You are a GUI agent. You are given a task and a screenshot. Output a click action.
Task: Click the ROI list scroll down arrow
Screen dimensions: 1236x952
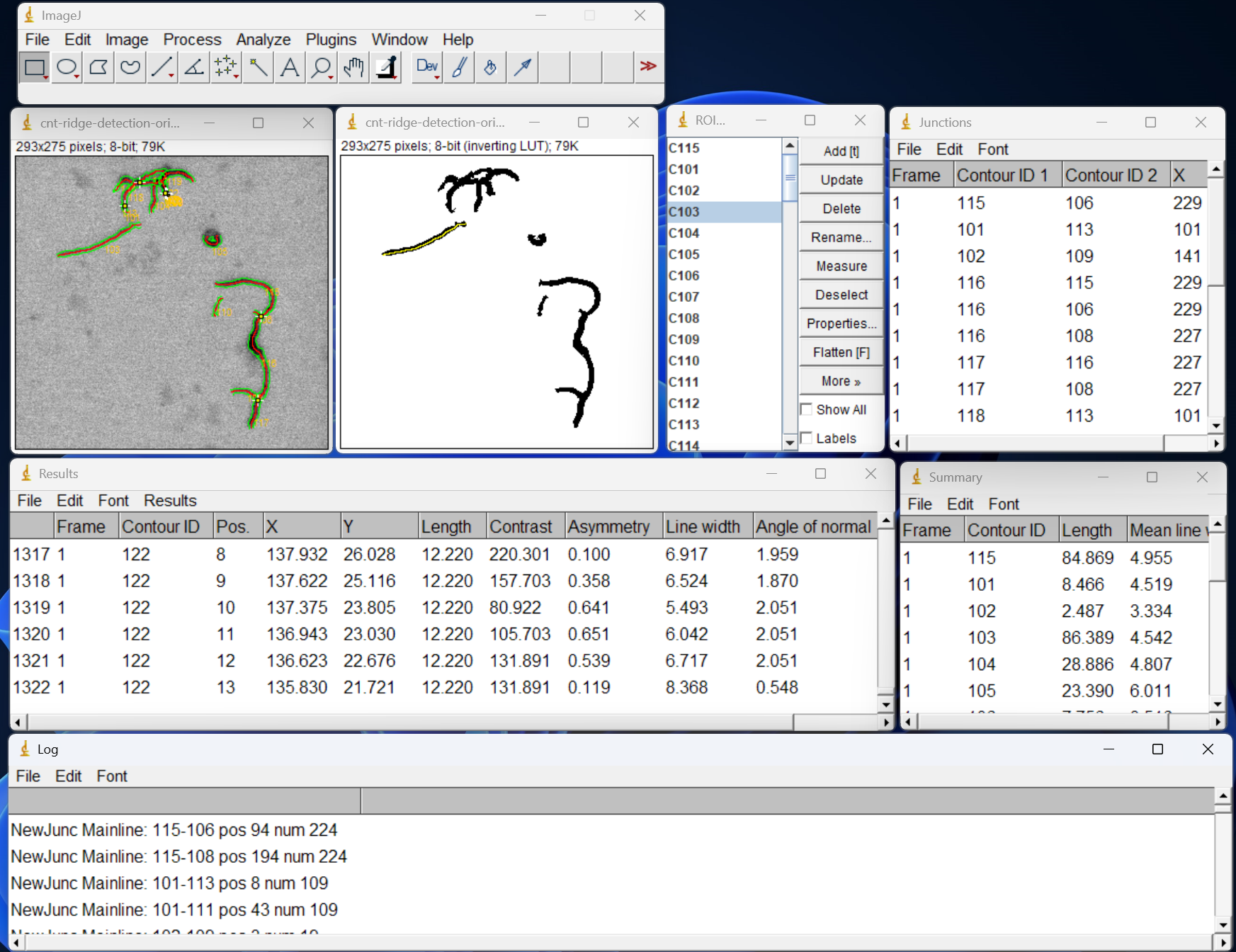point(790,443)
